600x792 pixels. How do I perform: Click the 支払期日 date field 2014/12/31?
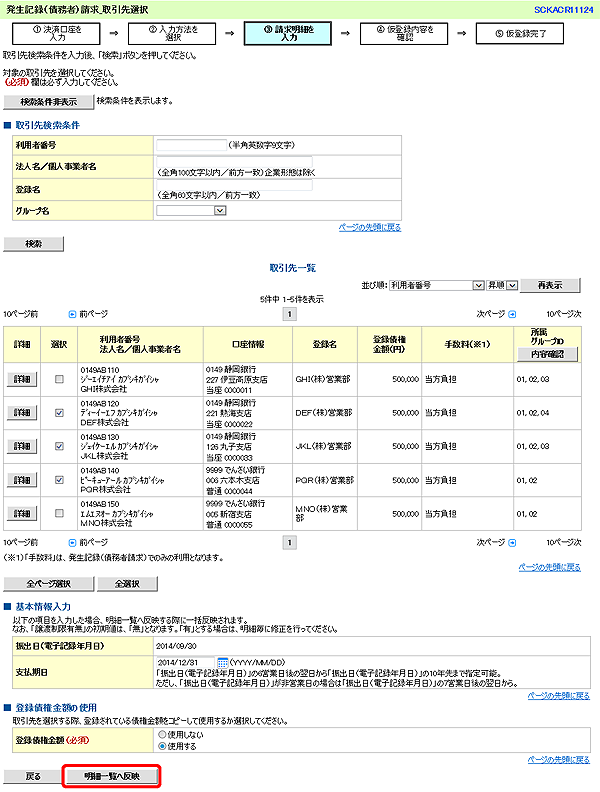tap(185, 662)
